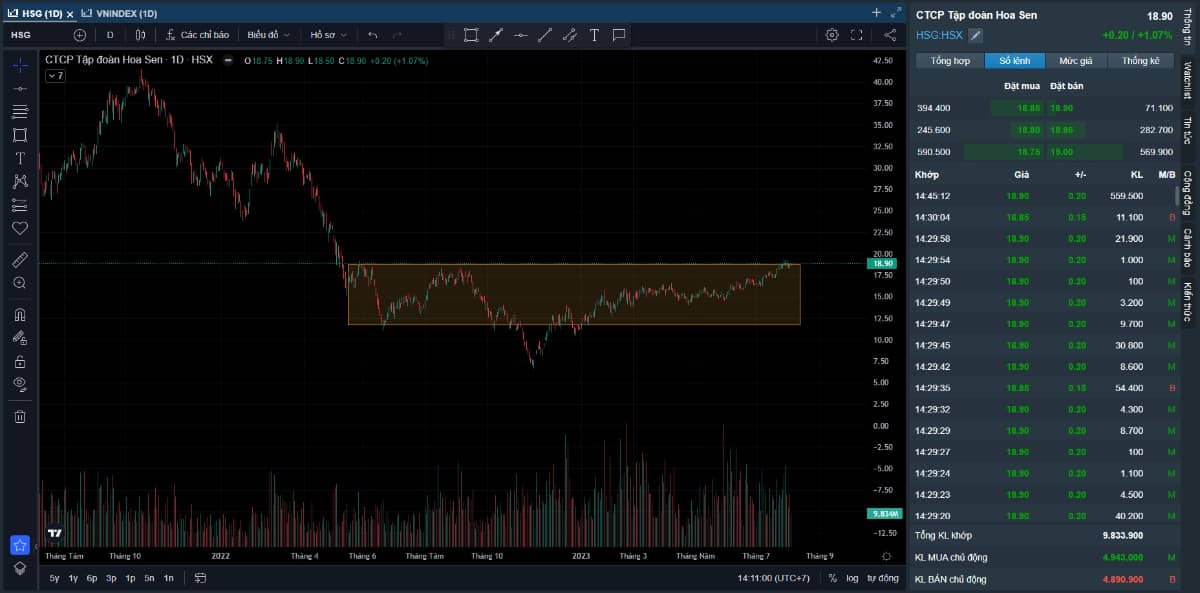Viewport: 1200px width, 593px height.
Task: Open the date range picker icon
Action: click(x=200, y=578)
